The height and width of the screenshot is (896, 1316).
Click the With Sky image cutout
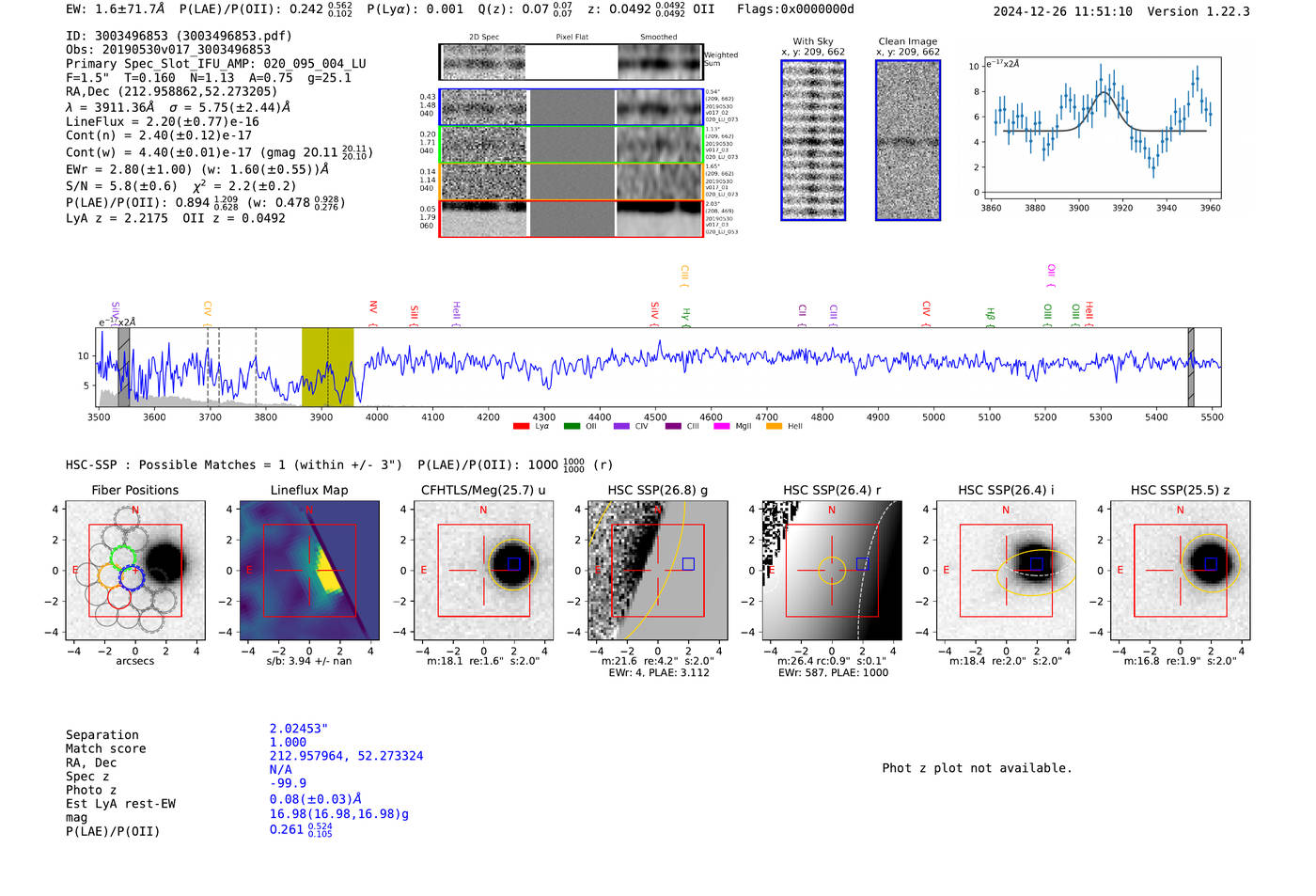(813, 140)
